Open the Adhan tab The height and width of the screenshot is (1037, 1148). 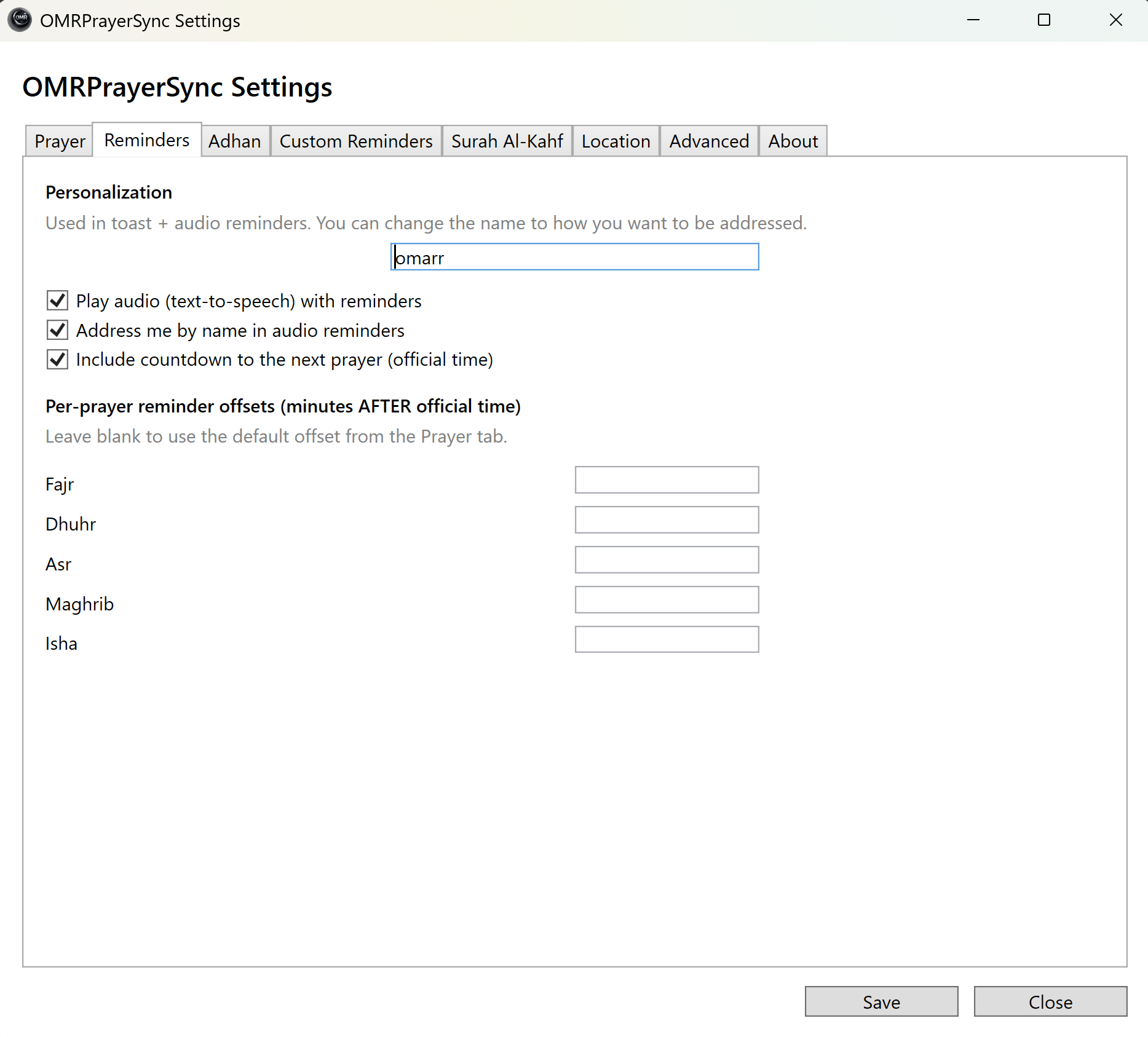pos(235,141)
